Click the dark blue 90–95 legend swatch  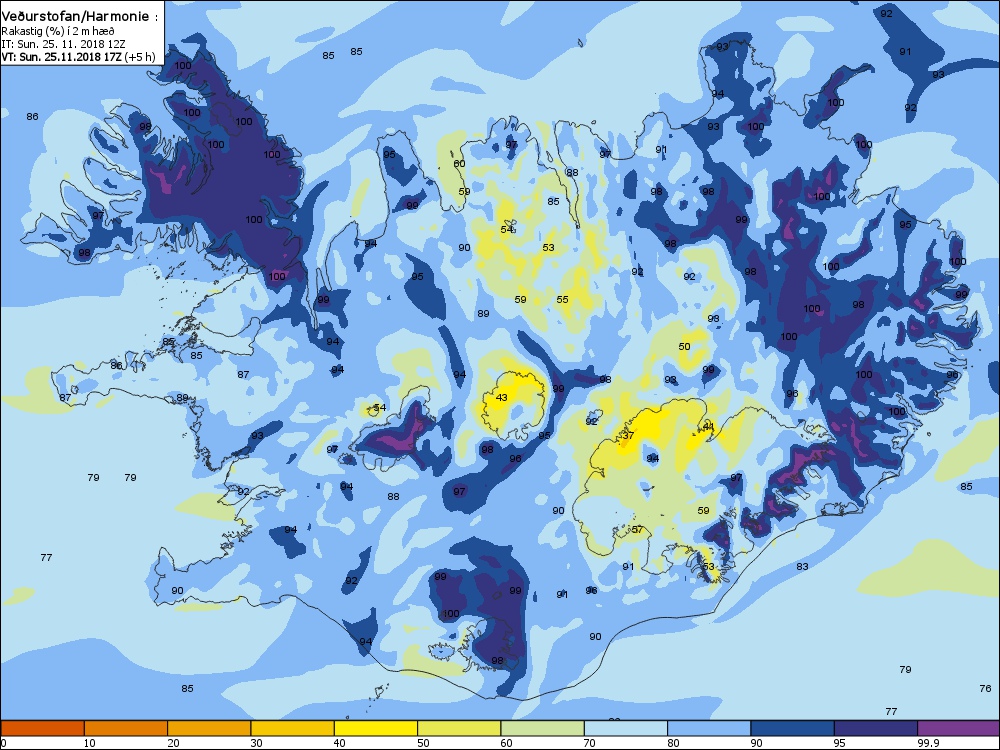793,728
